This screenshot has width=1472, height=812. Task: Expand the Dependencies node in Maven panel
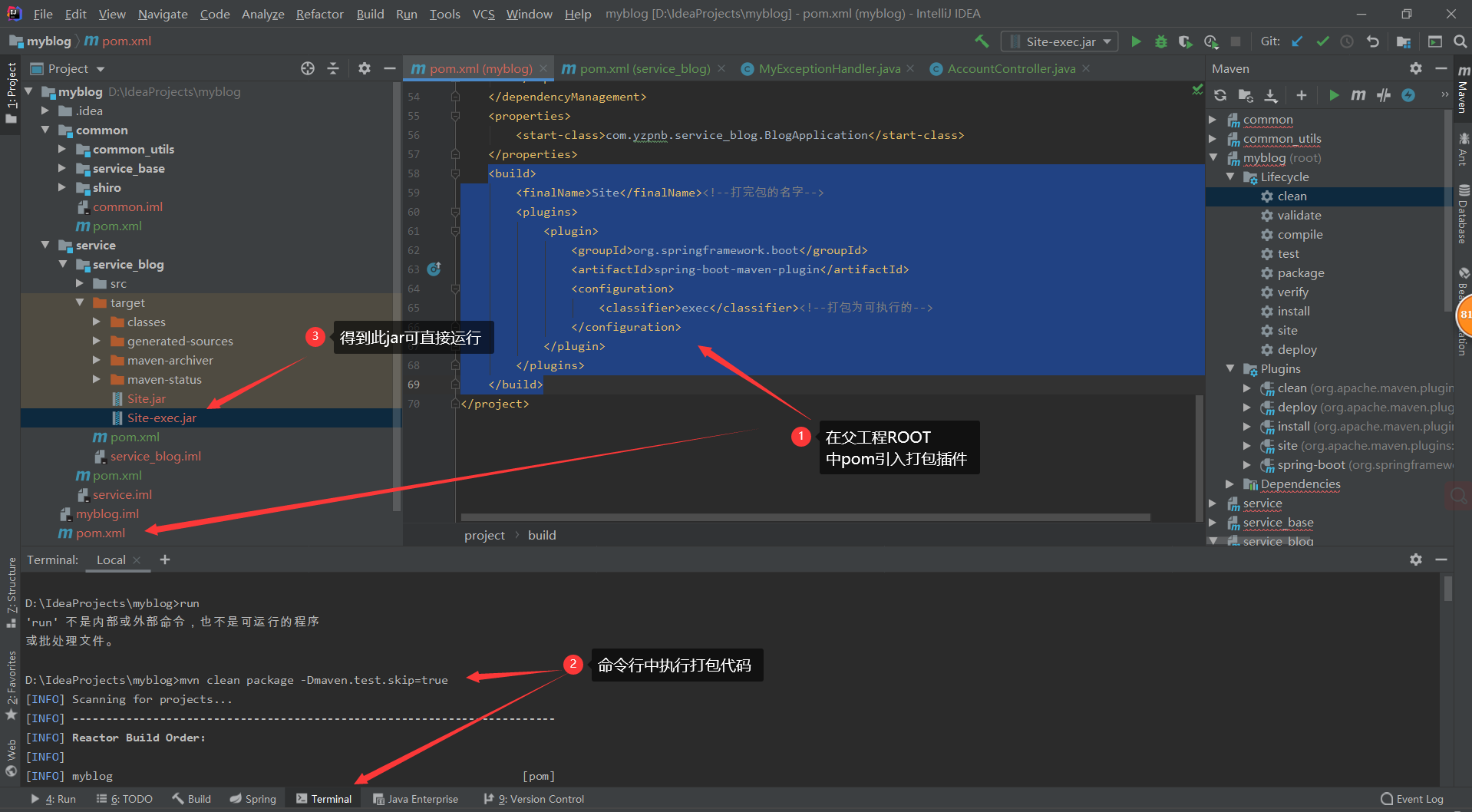(x=1229, y=484)
